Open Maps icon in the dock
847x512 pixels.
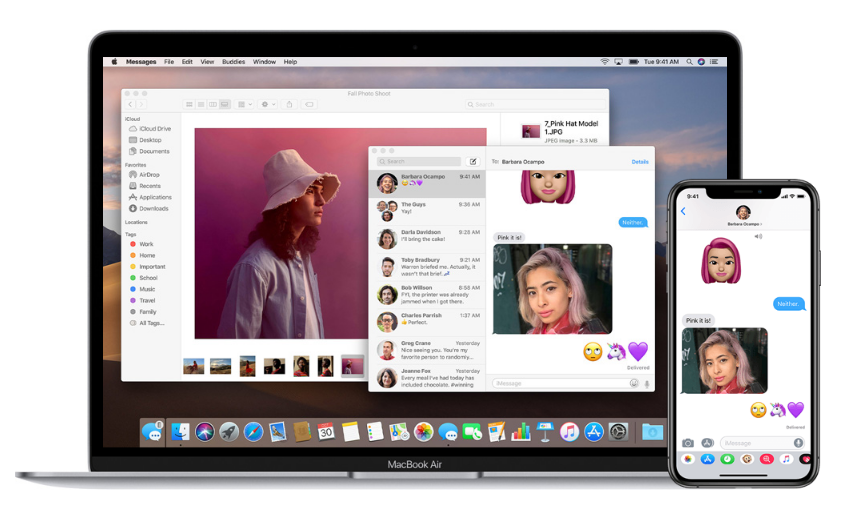pos(399,432)
